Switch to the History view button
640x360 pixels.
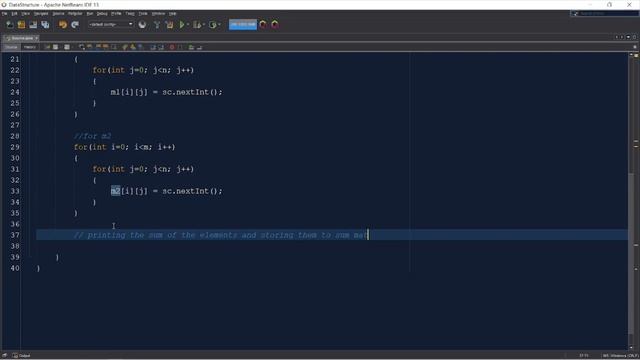[x=29, y=47]
